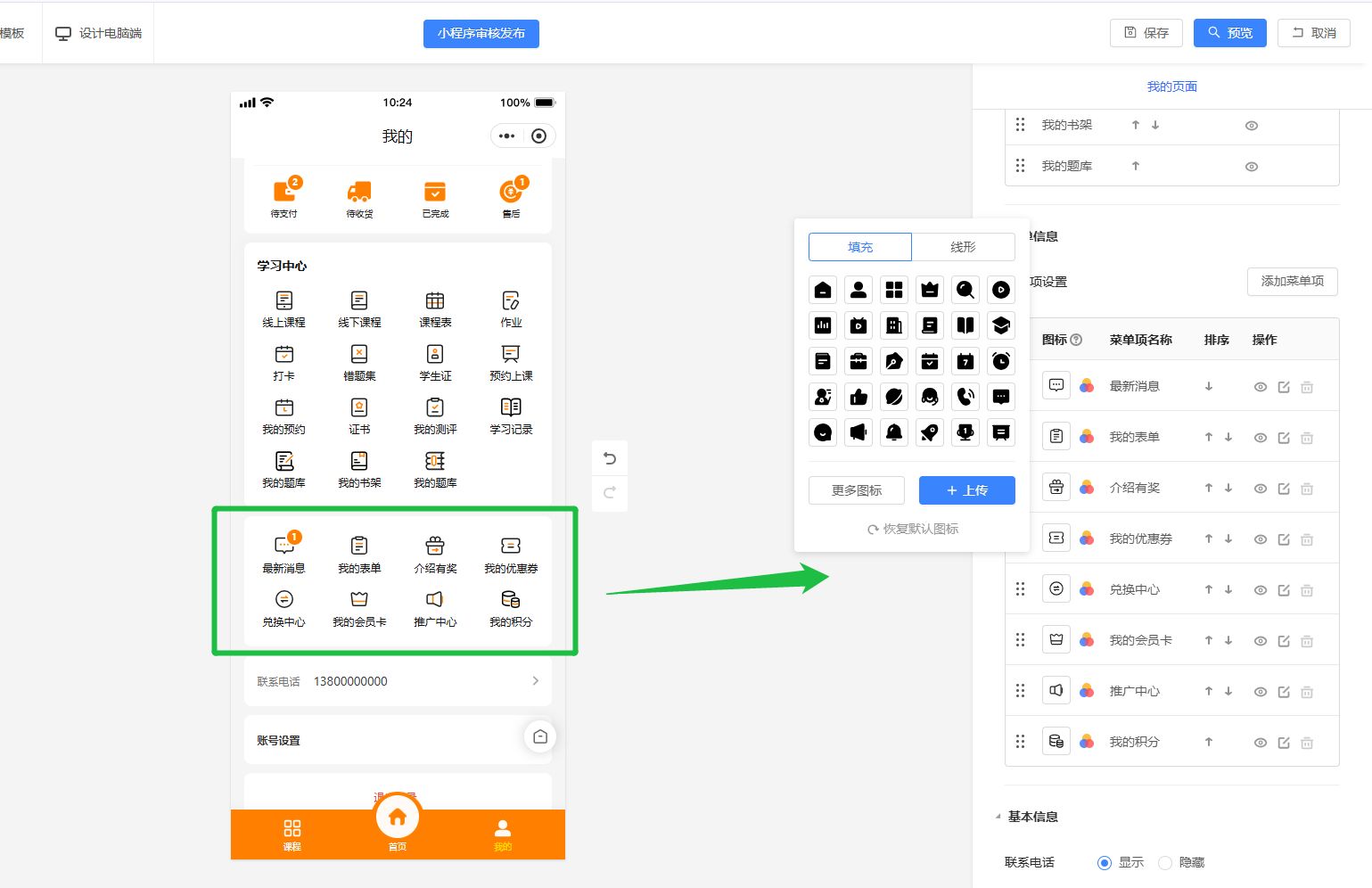This screenshot has width=1372, height=888.
Task: Click the 取消 button
Action: click(x=1314, y=33)
